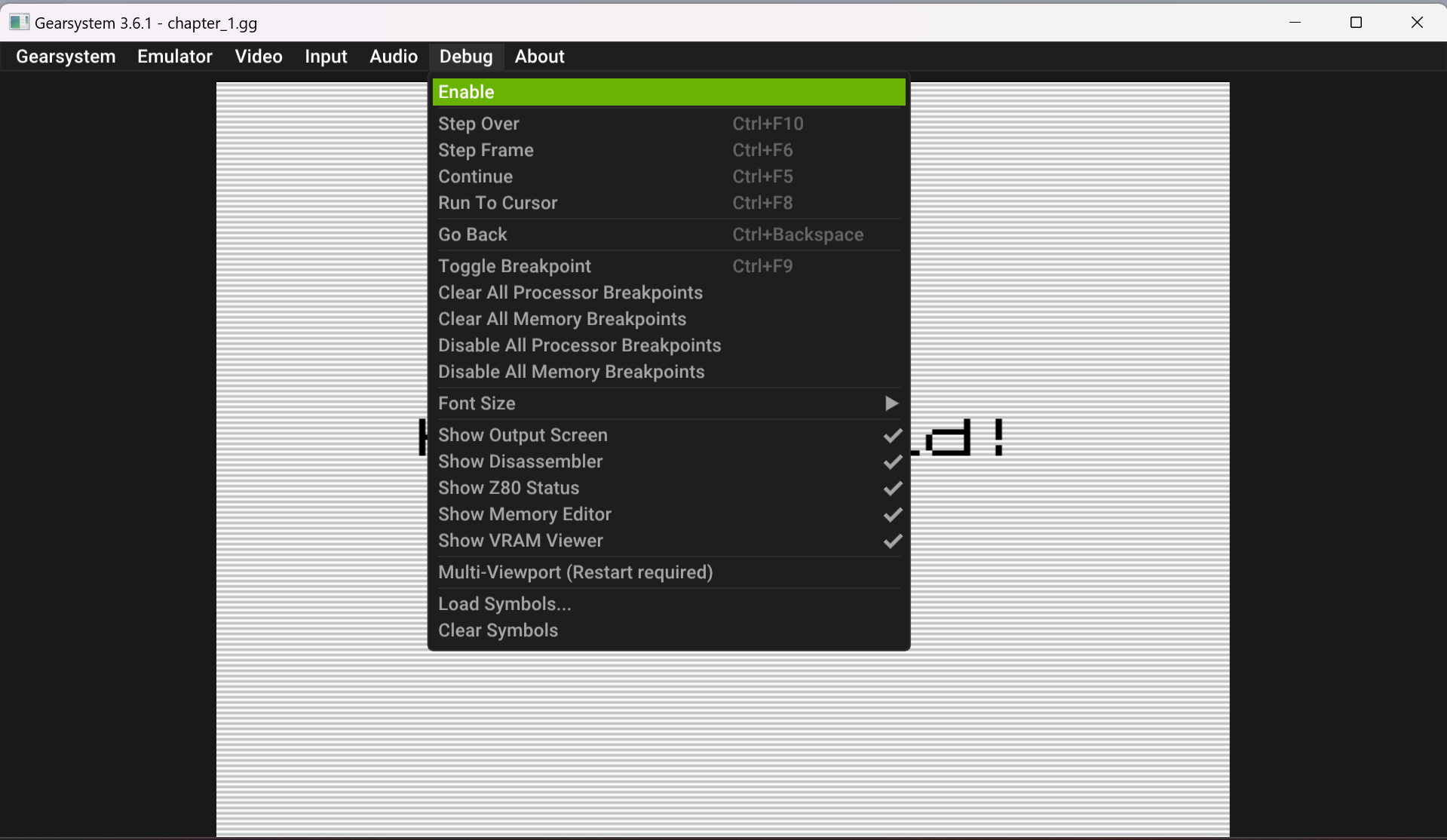The height and width of the screenshot is (840, 1447).
Task: Minimize the Gearsystem window
Action: coord(1295,23)
